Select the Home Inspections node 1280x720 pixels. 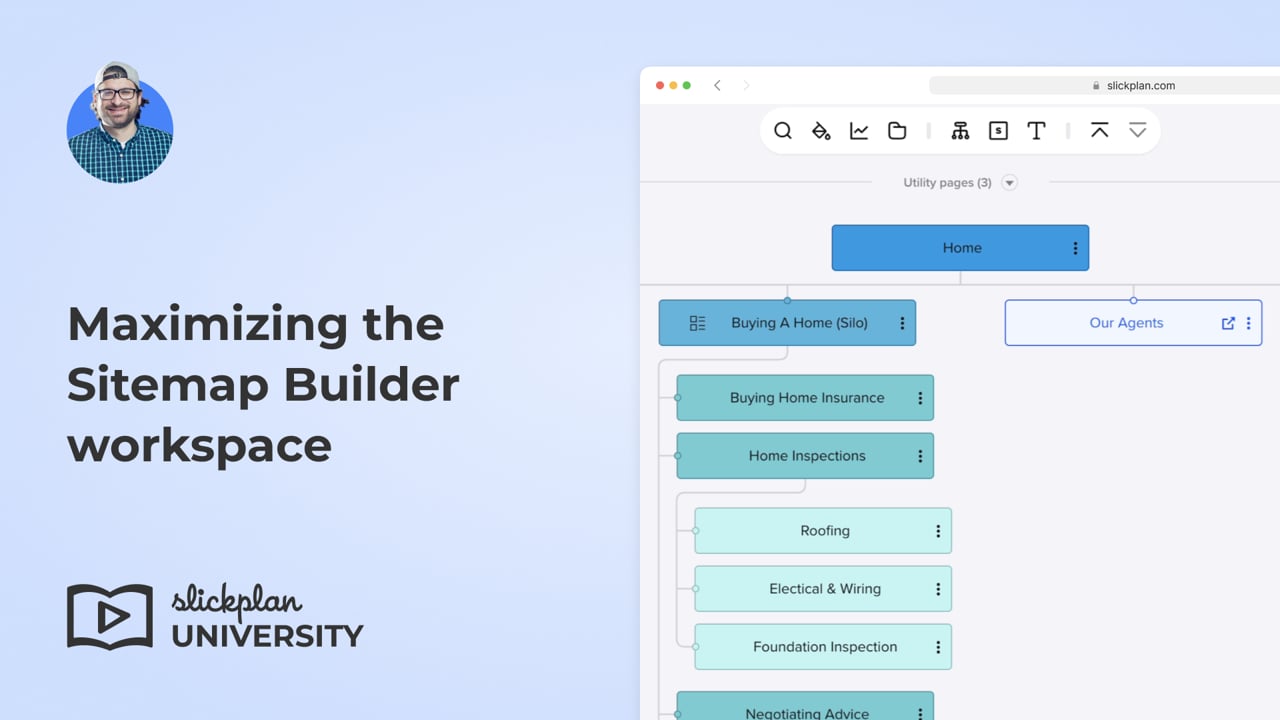(x=805, y=456)
